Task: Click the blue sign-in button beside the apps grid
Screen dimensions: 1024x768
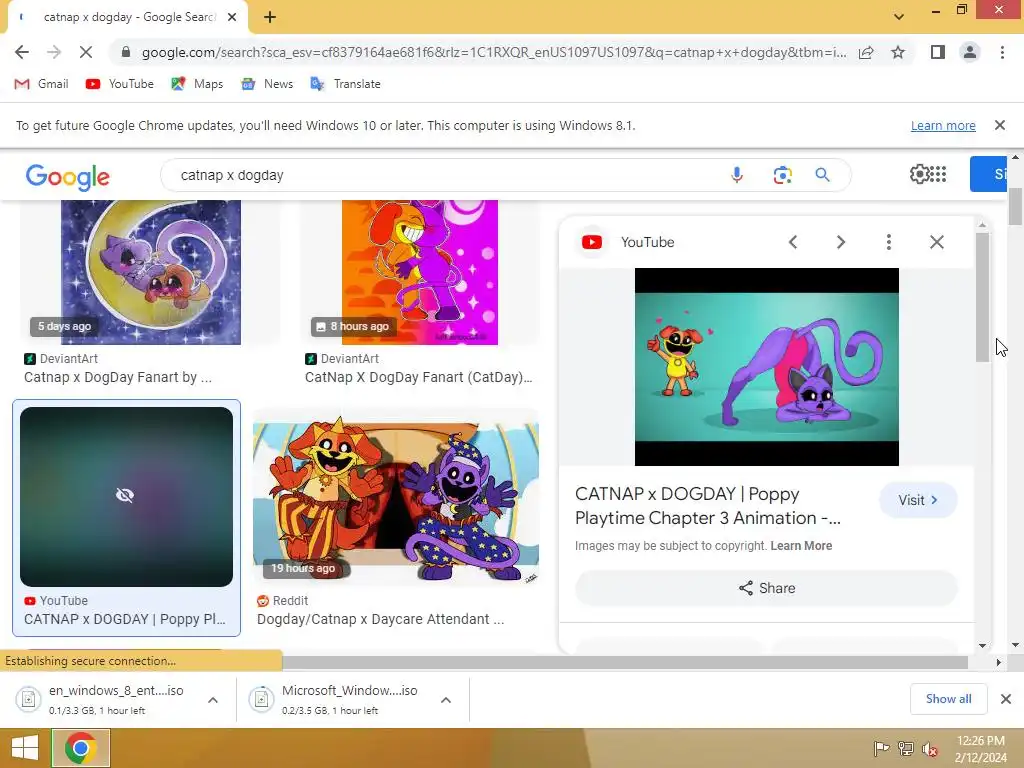Action: pyautogui.click(x=988, y=174)
